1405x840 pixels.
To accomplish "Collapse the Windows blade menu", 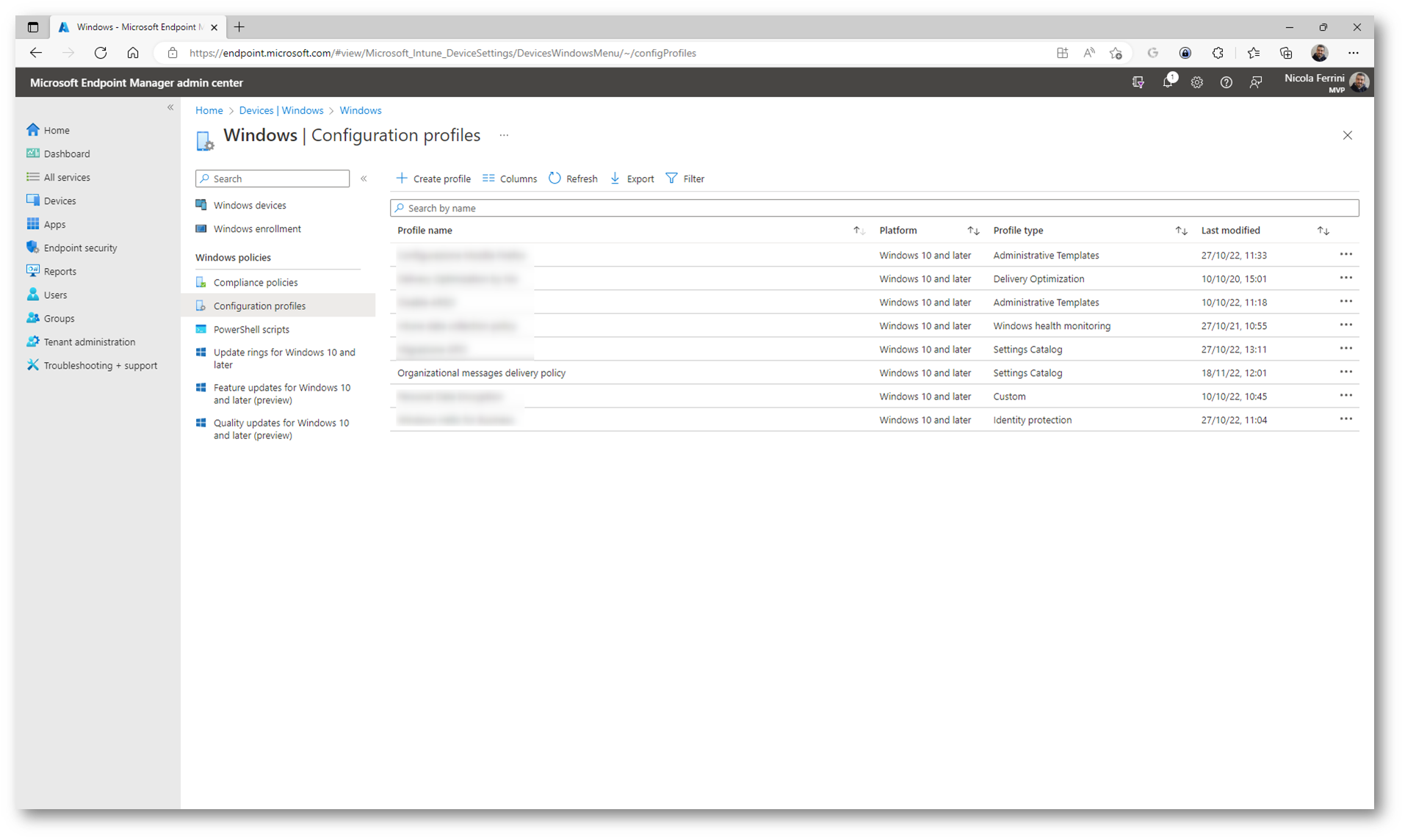I will coord(364,178).
